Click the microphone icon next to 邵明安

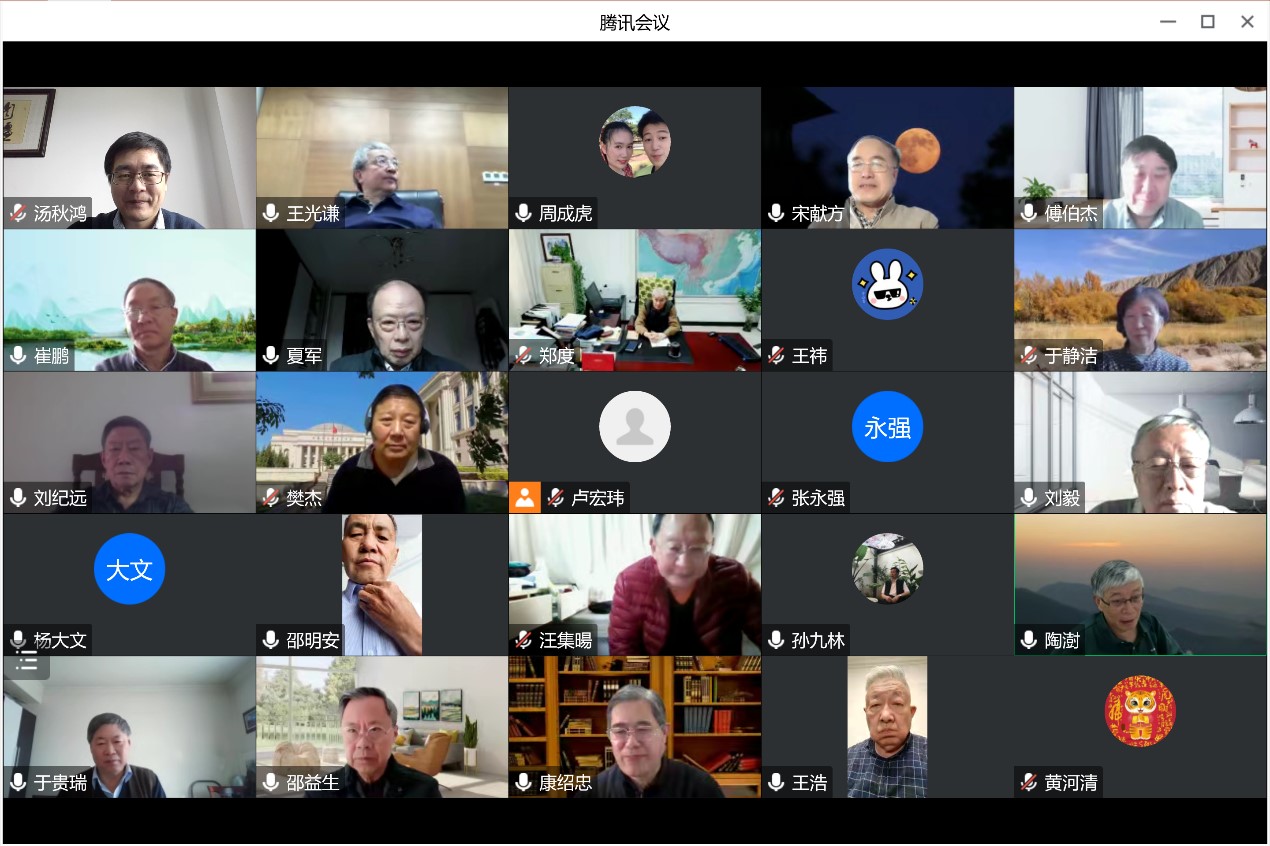(271, 640)
